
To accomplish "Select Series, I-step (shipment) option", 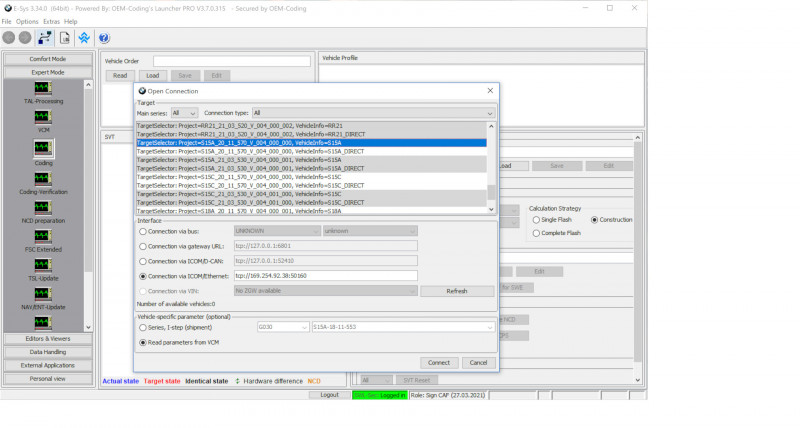I will click(x=143, y=326).
